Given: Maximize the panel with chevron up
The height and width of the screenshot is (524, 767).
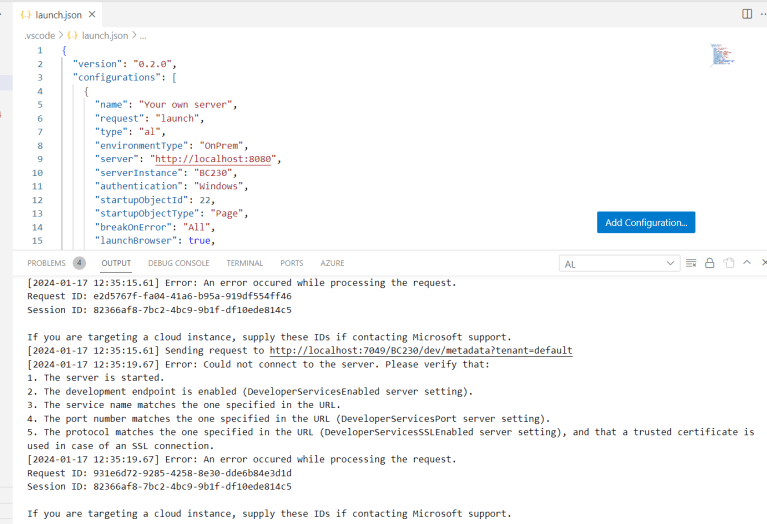Looking at the screenshot, I should click(x=747, y=263).
